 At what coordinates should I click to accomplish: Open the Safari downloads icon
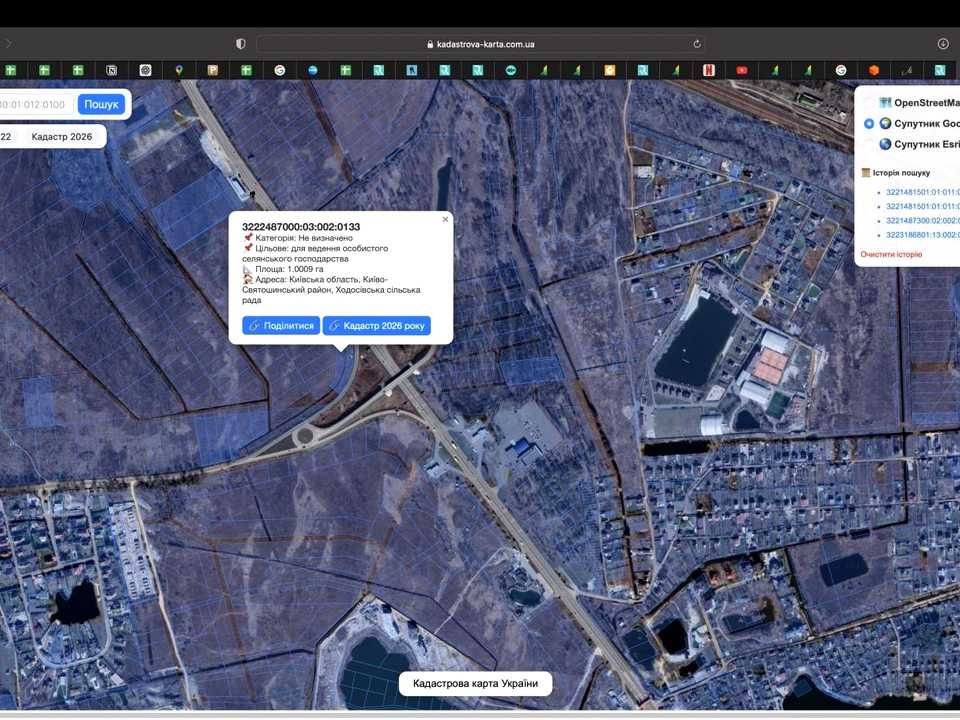point(943,44)
